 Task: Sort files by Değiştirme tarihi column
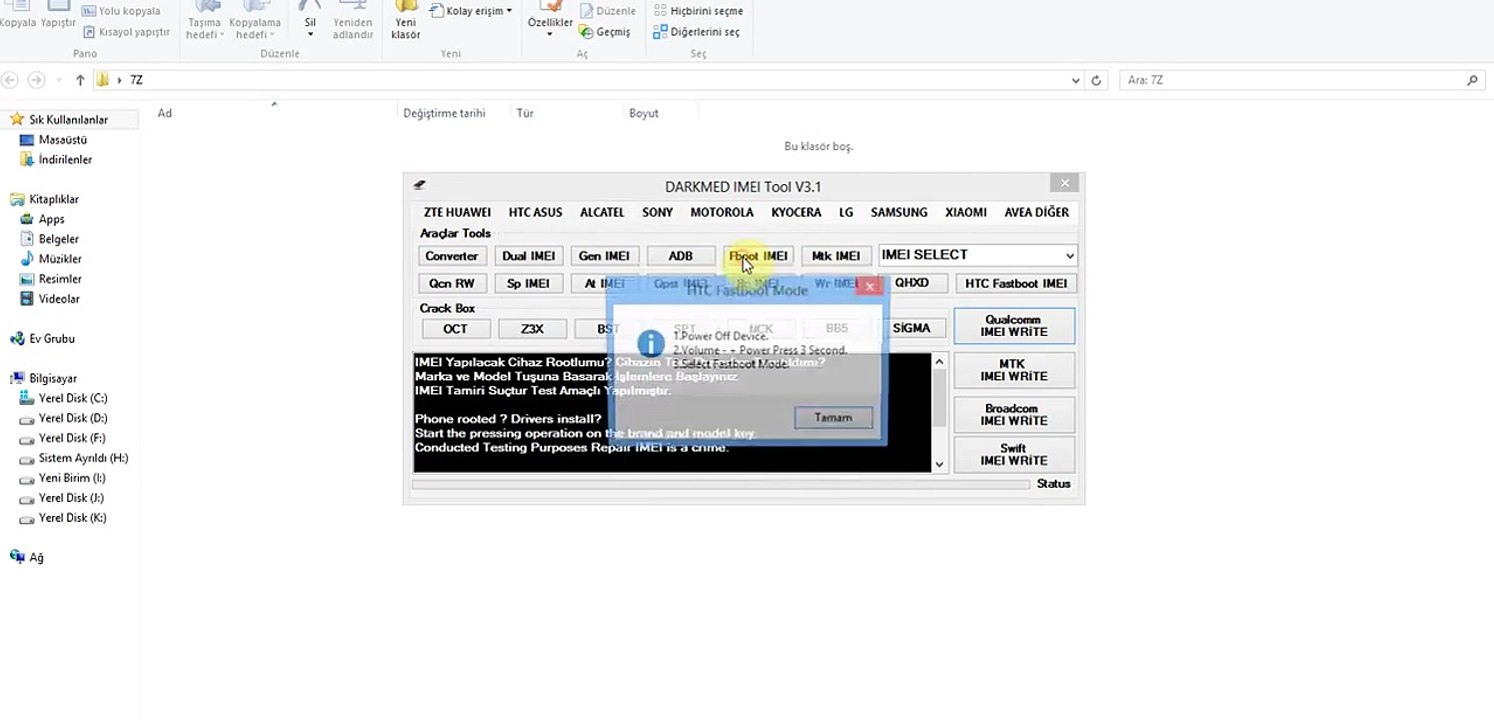(444, 114)
